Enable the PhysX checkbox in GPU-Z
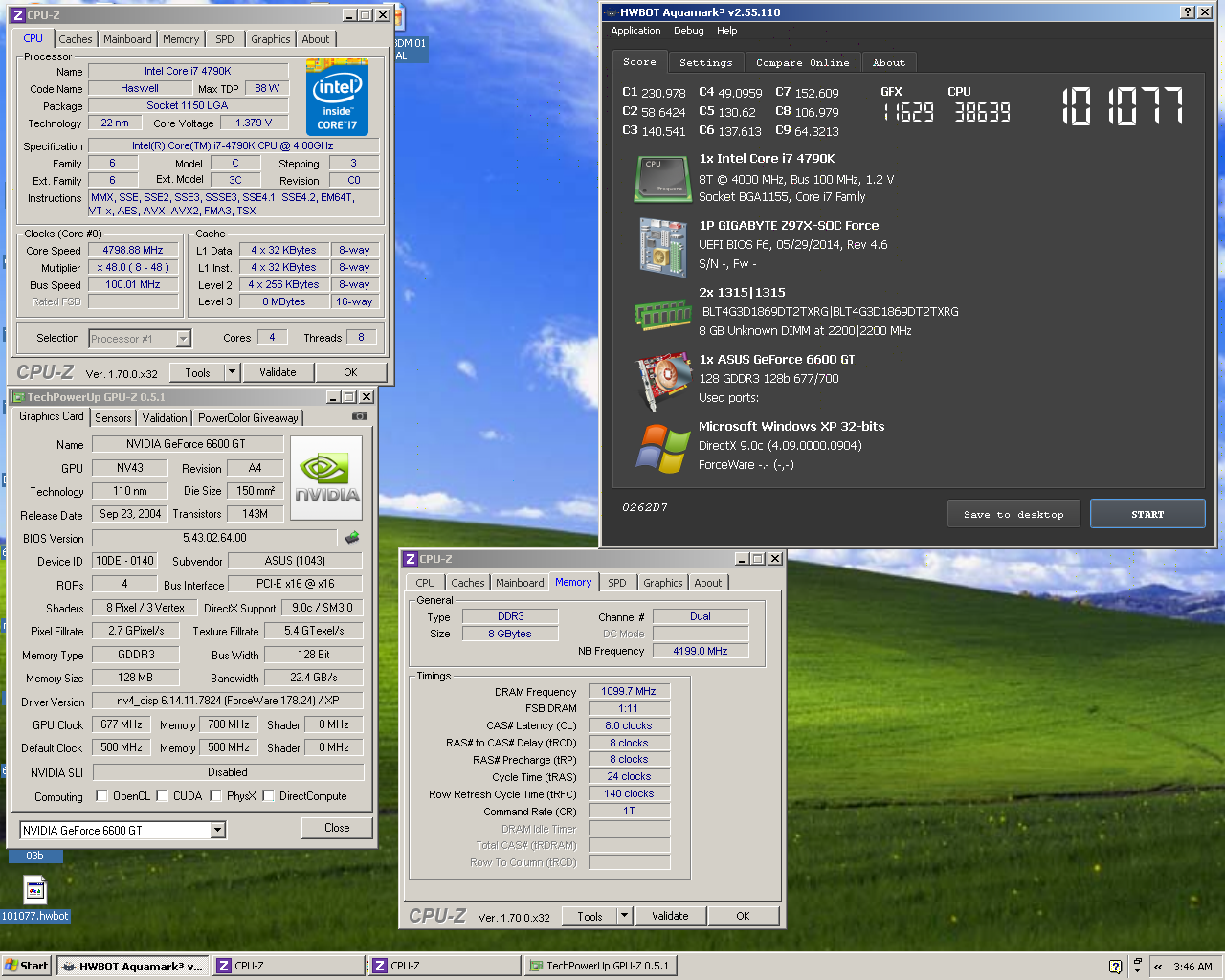The height and width of the screenshot is (980, 1225). (216, 795)
